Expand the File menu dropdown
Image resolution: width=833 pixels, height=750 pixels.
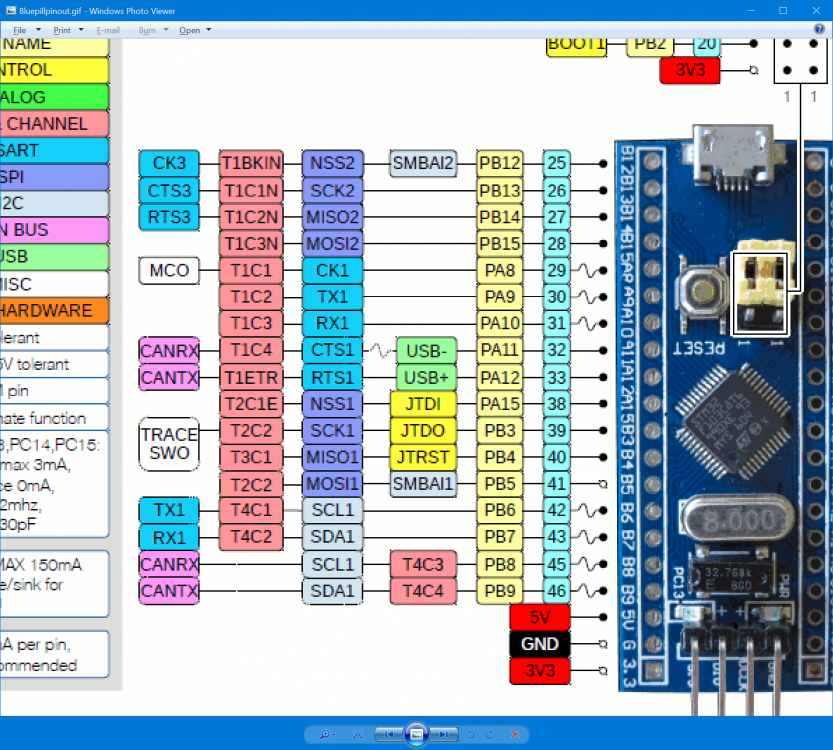pos(27,30)
